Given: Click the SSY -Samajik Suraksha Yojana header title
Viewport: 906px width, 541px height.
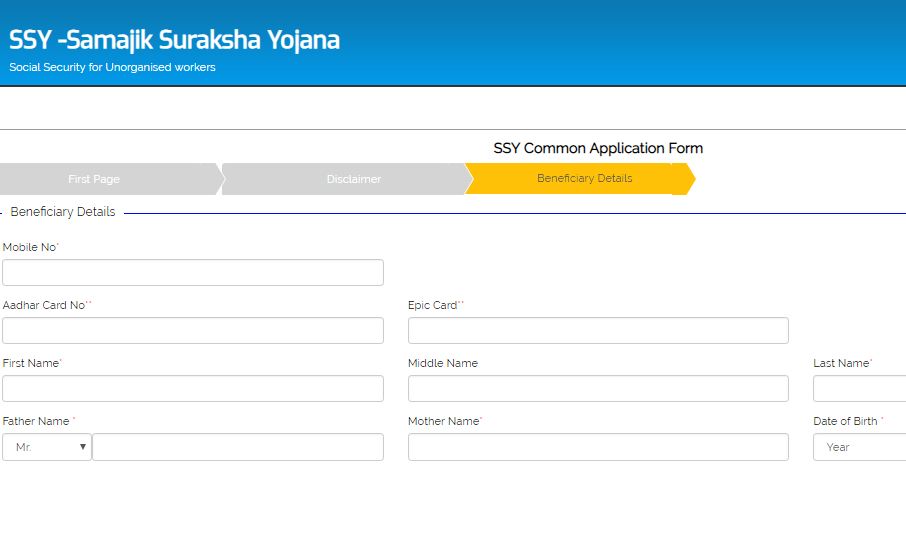Looking at the screenshot, I should 174,40.
